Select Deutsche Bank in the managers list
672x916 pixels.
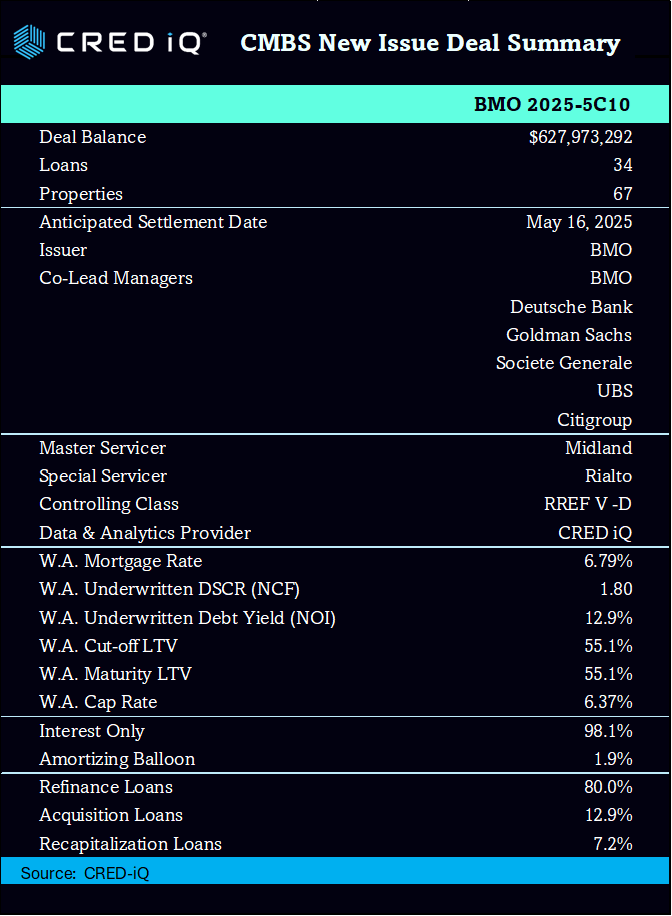(x=571, y=307)
